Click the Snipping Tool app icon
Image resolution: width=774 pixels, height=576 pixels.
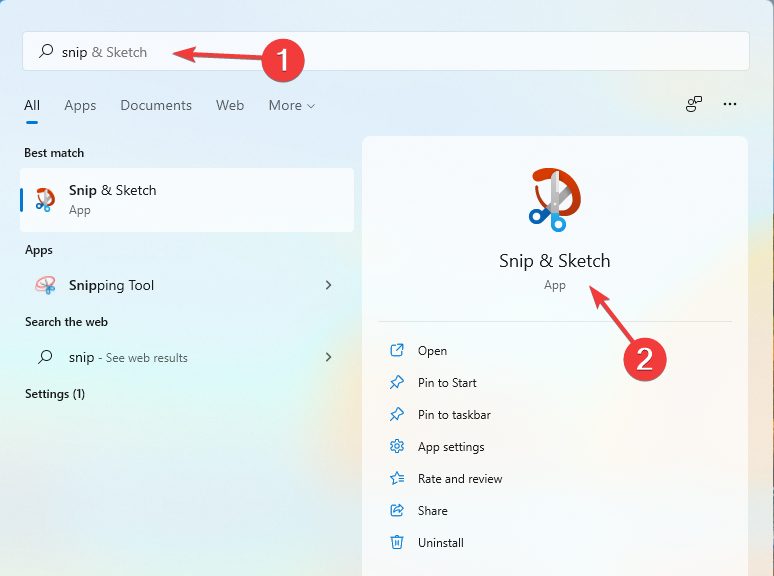coord(45,286)
